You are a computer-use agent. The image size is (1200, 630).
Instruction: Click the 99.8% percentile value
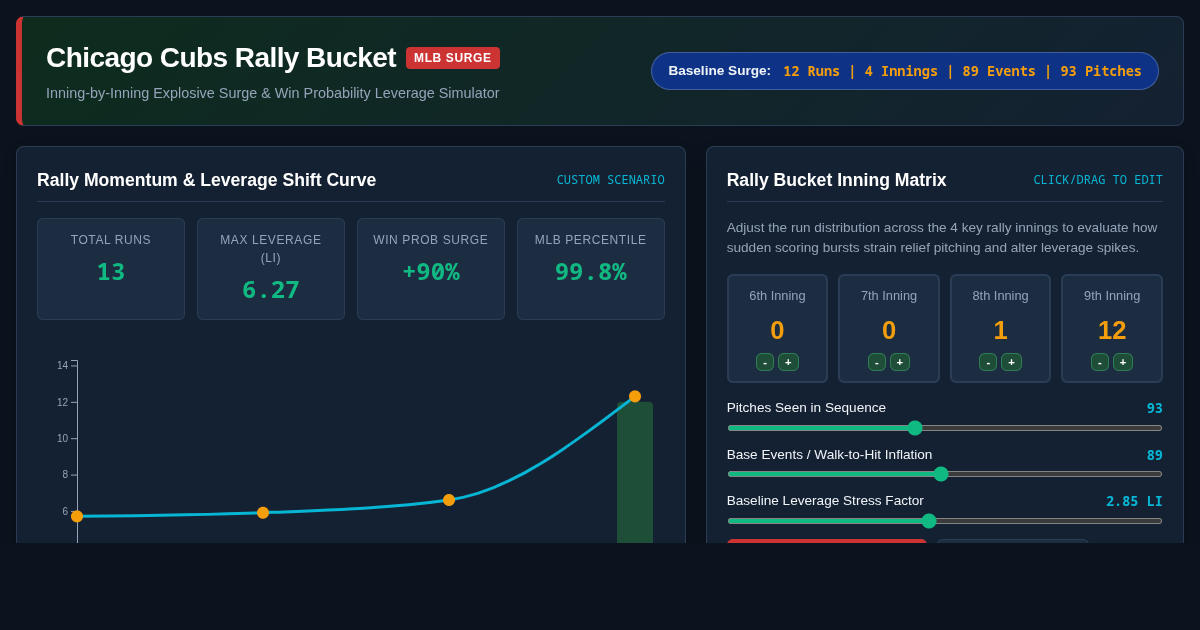591,272
